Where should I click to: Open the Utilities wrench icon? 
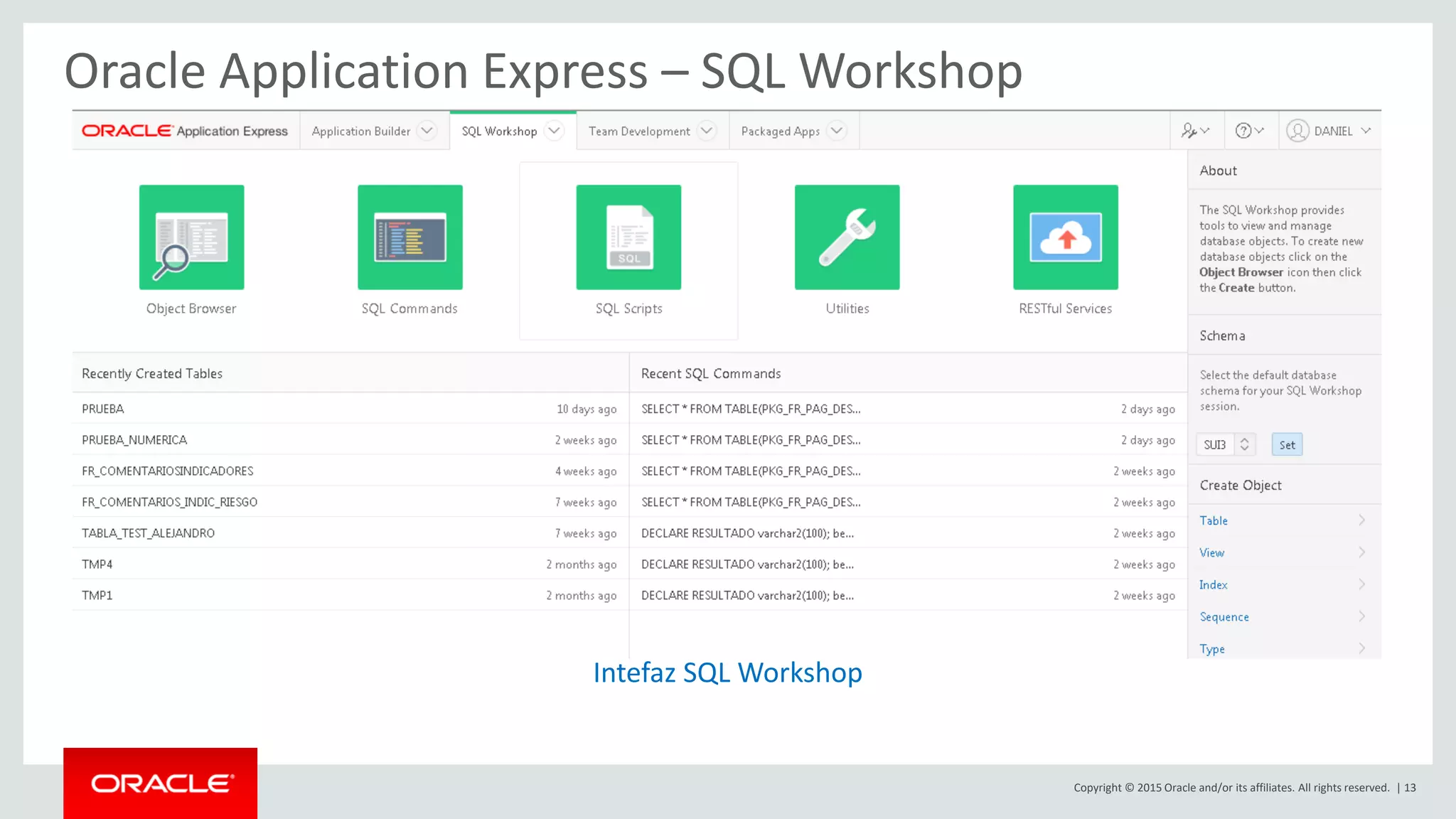pyautogui.click(x=847, y=237)
